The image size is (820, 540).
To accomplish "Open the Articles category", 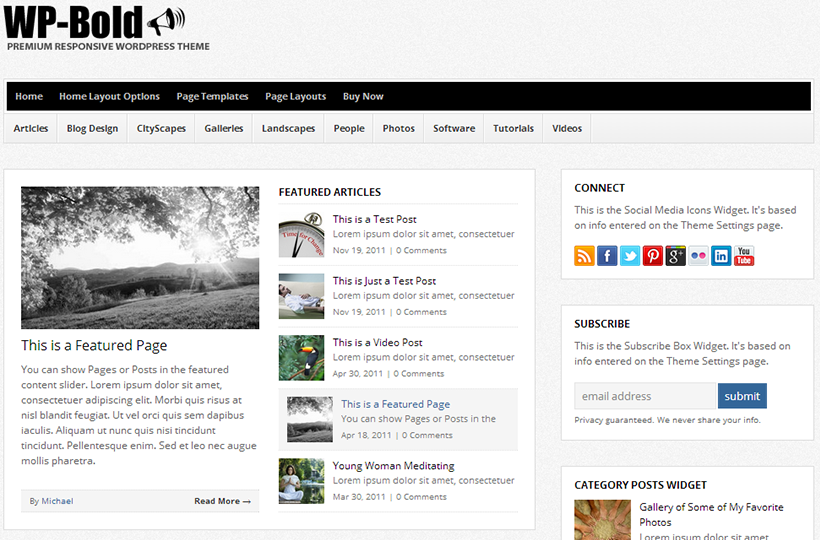I will coord(31,128).
